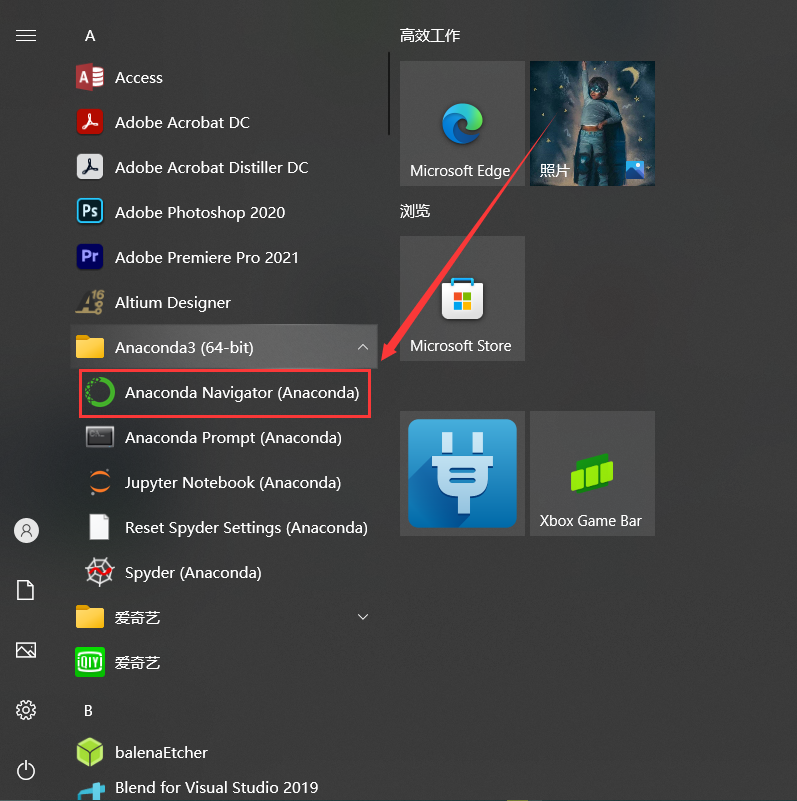Open the user account icon
The height and width of the screenshot is (801, 797).
click(x=26, y=530)
